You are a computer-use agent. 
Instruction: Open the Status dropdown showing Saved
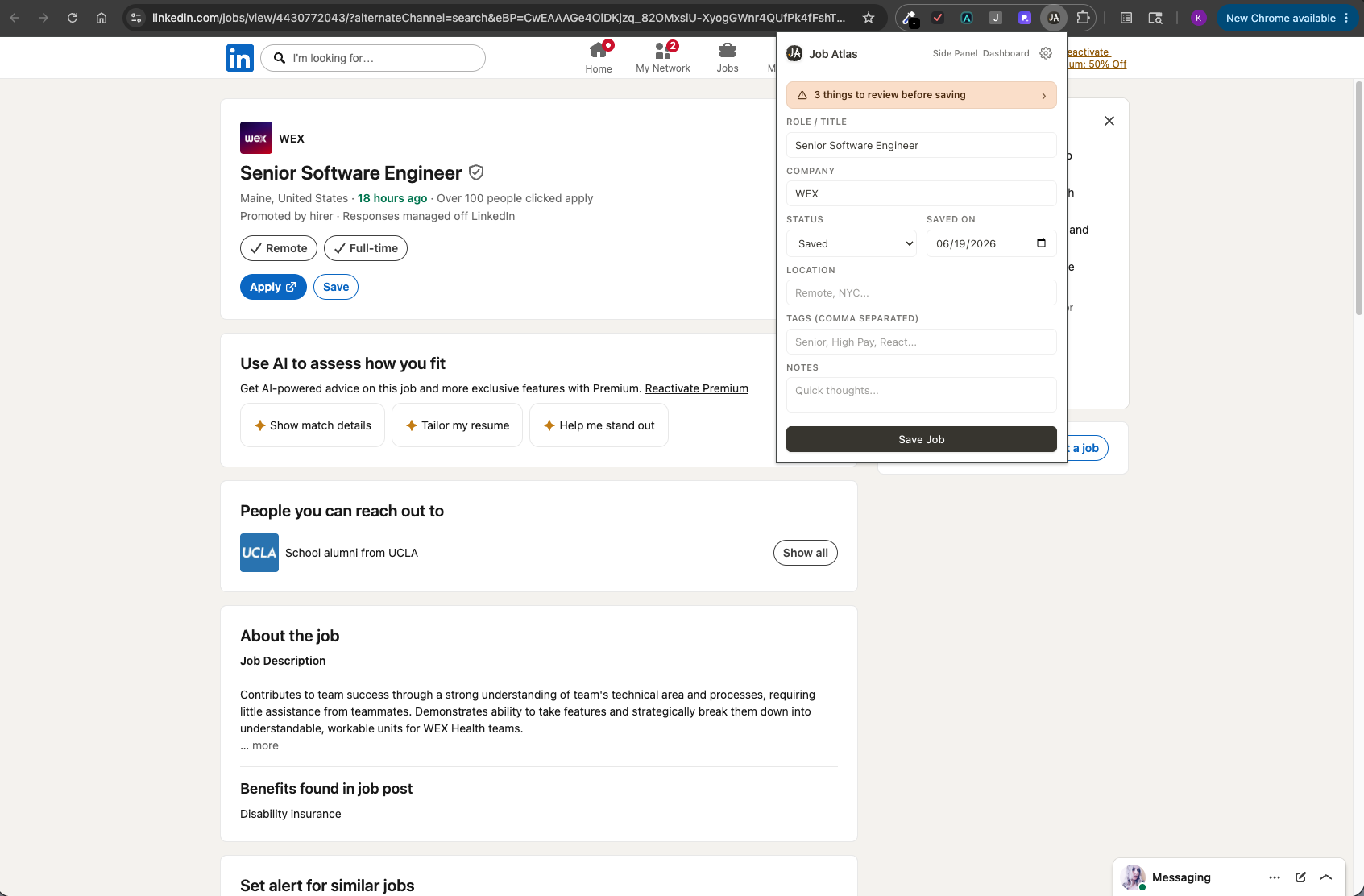(852, 243)
